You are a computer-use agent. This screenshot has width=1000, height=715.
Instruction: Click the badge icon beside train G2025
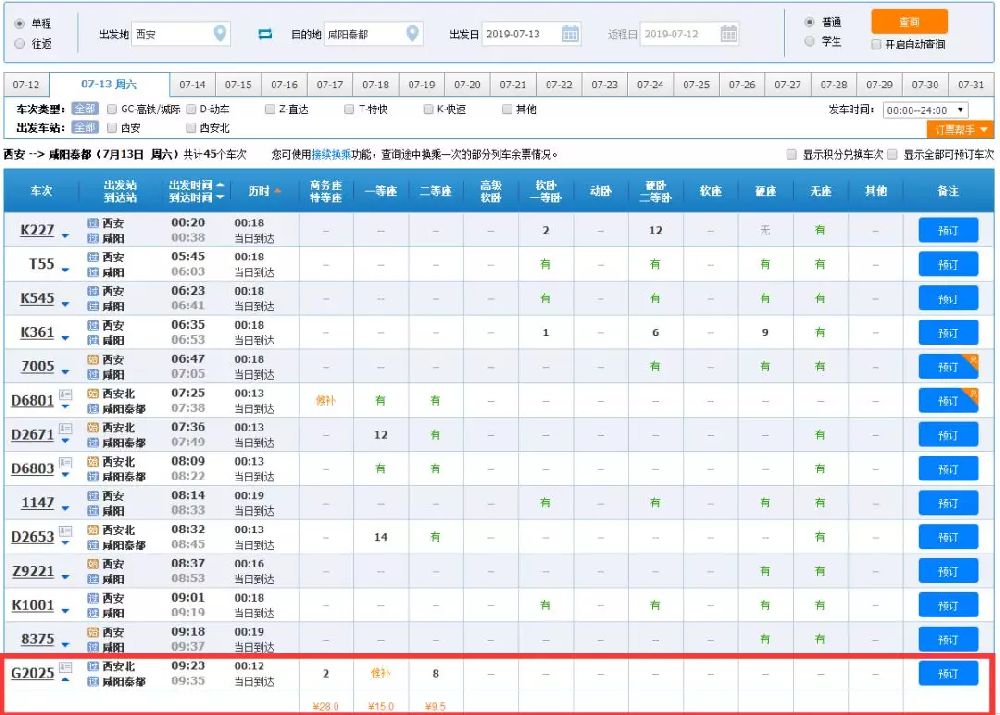[x=66, y=668]
